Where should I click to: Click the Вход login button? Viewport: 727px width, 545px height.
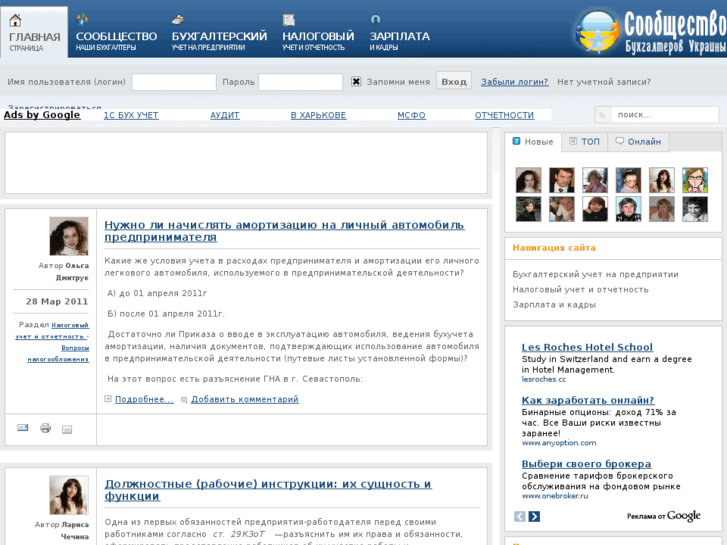pyautogui.click(x=453, y=82)
